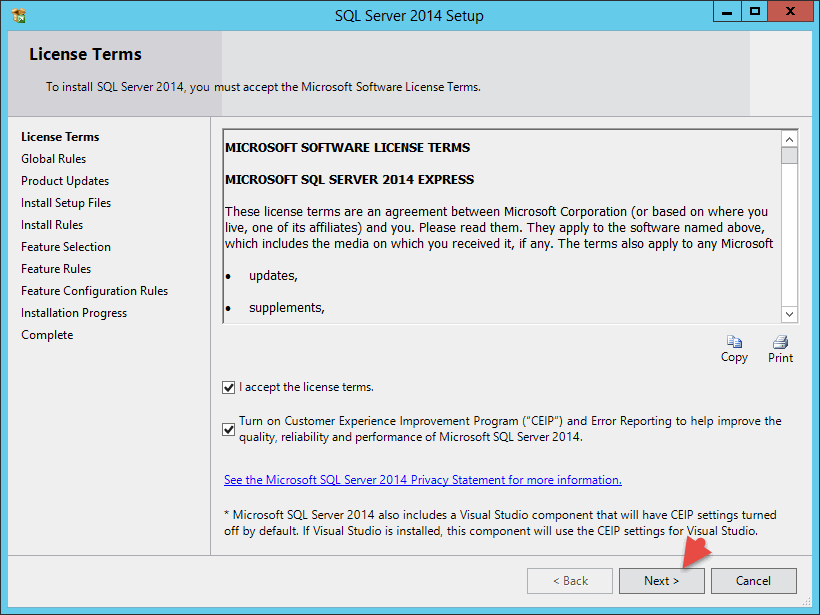Click the 'updates,' bullet in license text
This screenshot has width=820, height=615.
pos(273,276)
